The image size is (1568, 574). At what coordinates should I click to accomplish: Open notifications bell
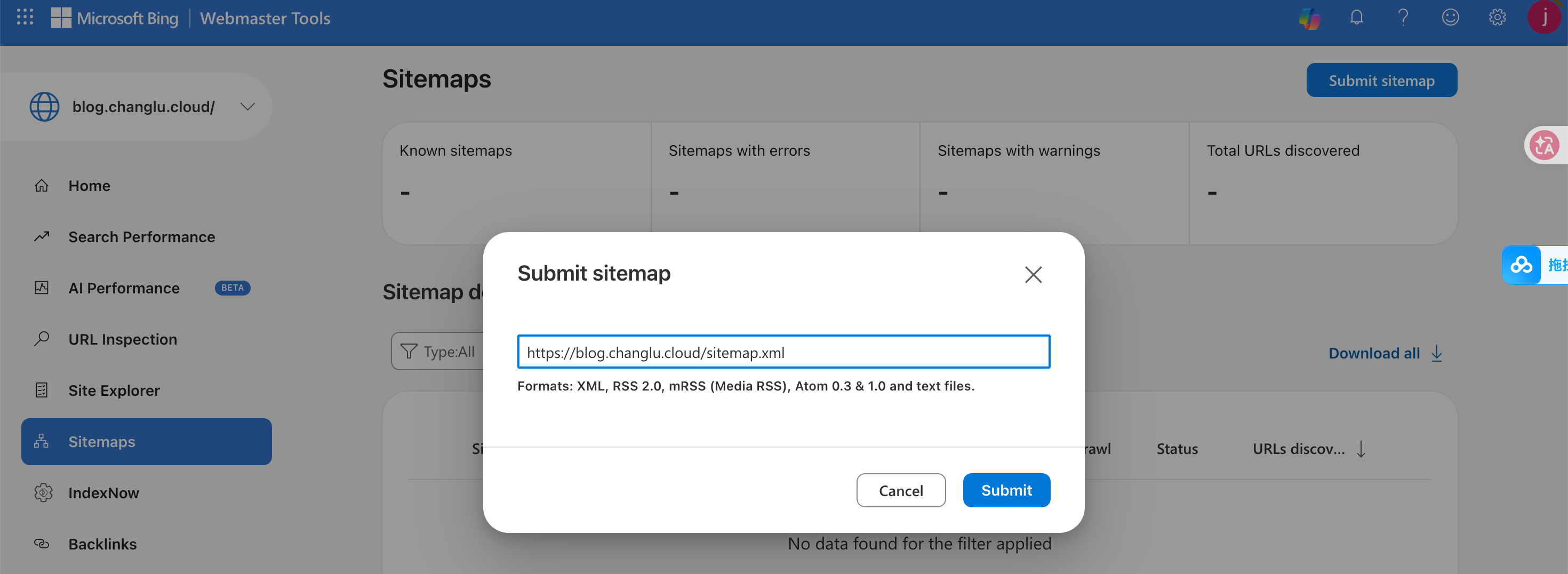coord(1356,18)
